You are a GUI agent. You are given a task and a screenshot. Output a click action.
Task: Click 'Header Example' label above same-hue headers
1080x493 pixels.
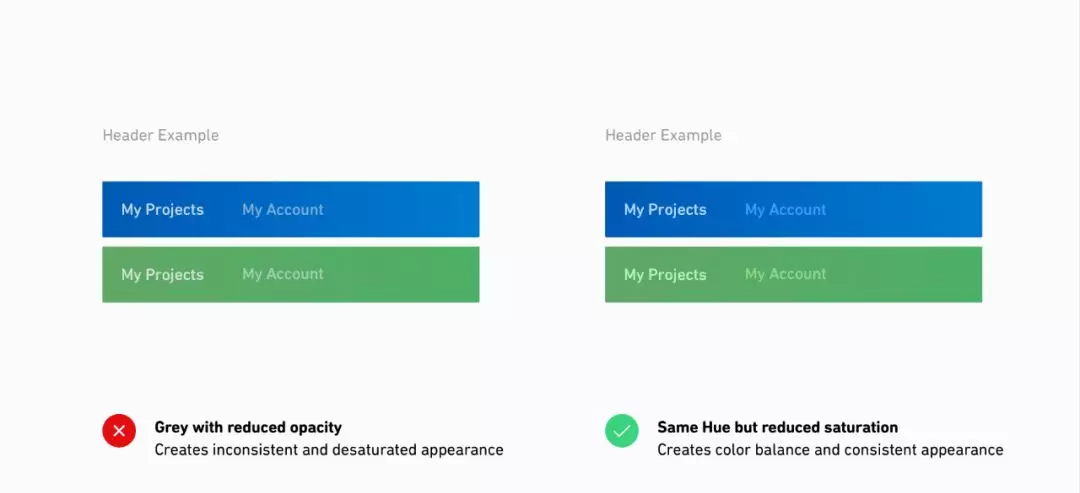[x=663, y=136]
